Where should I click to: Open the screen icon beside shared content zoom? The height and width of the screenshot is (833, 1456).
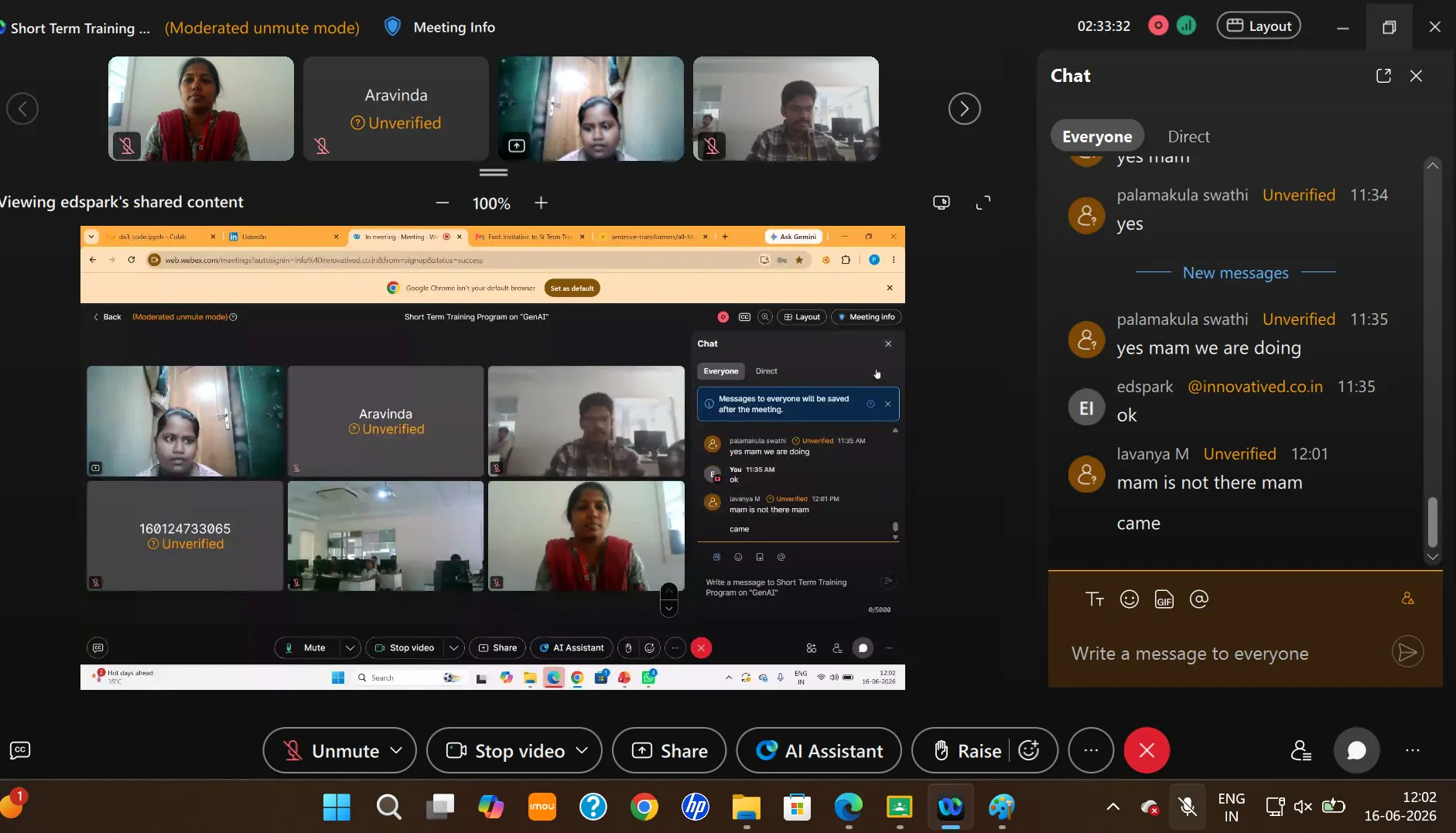pos(942,203)
